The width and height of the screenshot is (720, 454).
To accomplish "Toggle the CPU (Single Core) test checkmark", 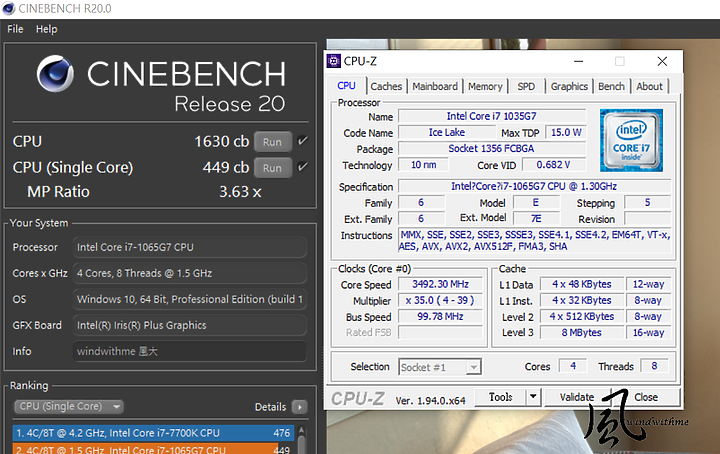I will (x=302, y=167).
